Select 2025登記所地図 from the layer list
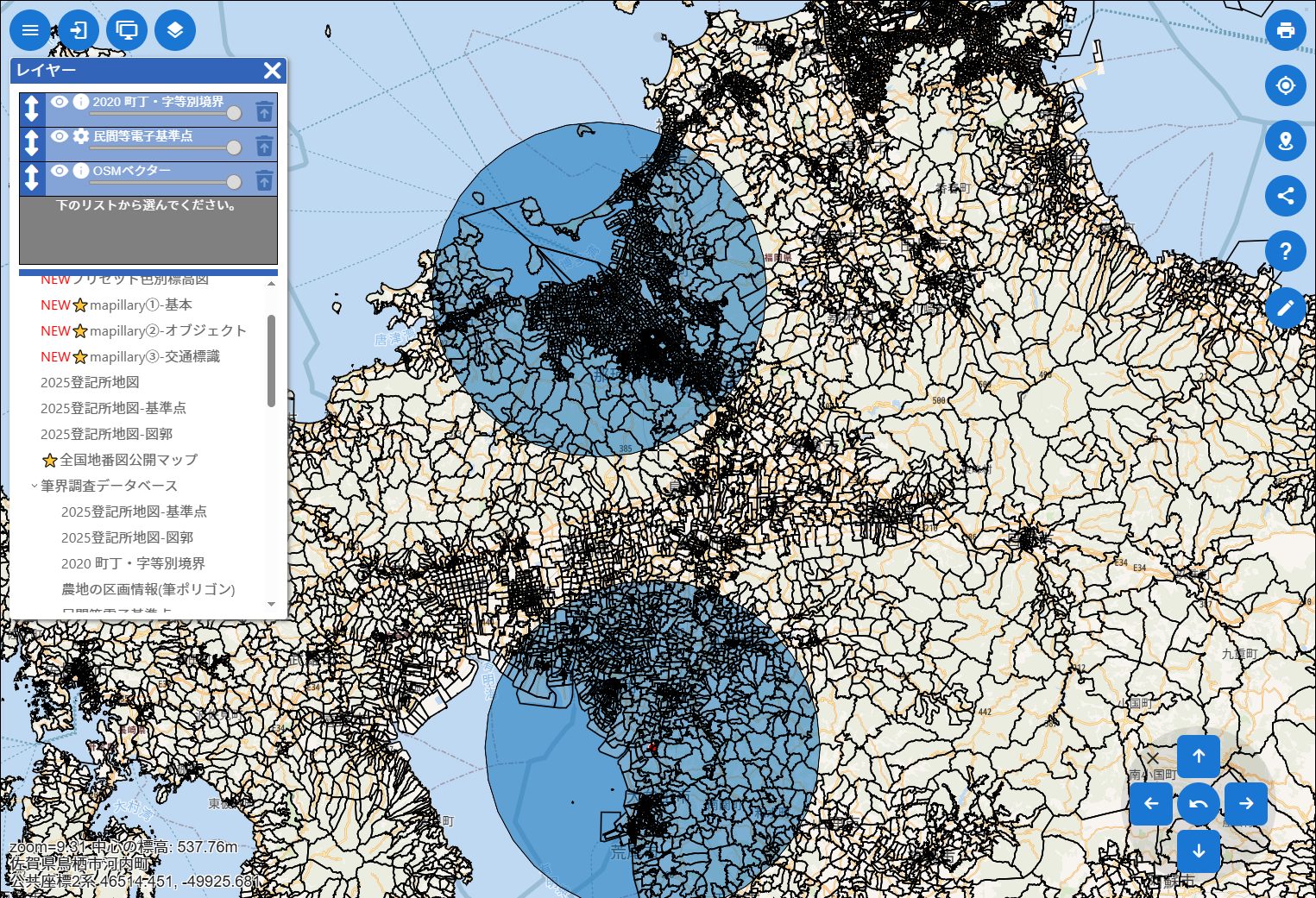This screenshot has height=898, width=1316. tap(90, 382)
